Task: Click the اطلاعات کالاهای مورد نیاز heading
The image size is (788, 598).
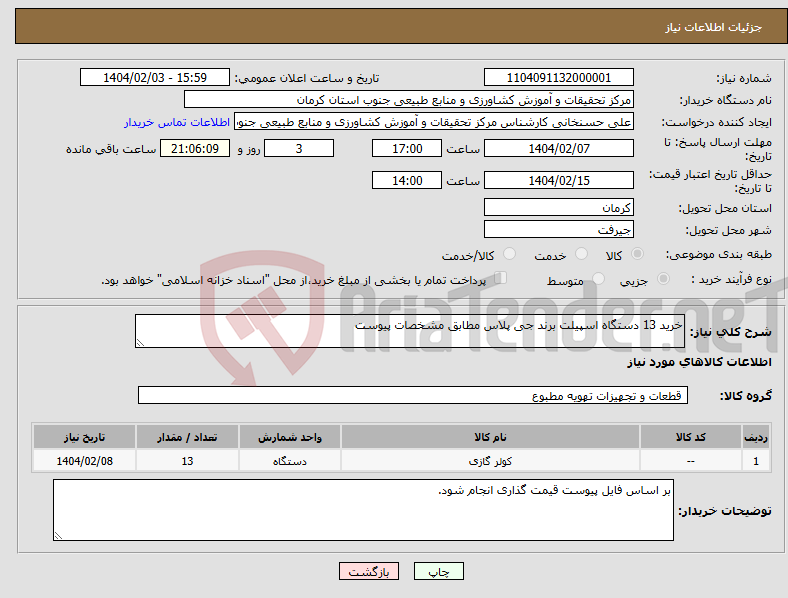Action: click(x=699, y=362)
